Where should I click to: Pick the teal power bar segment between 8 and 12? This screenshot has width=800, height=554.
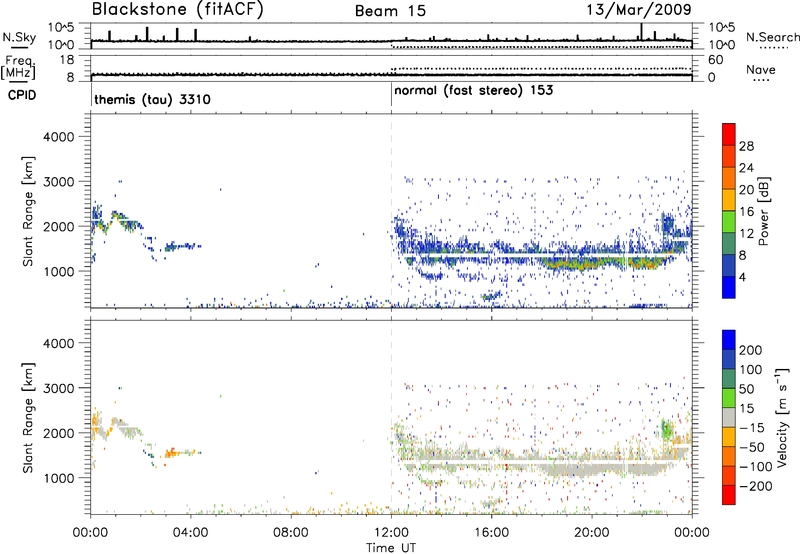point(729,244)
